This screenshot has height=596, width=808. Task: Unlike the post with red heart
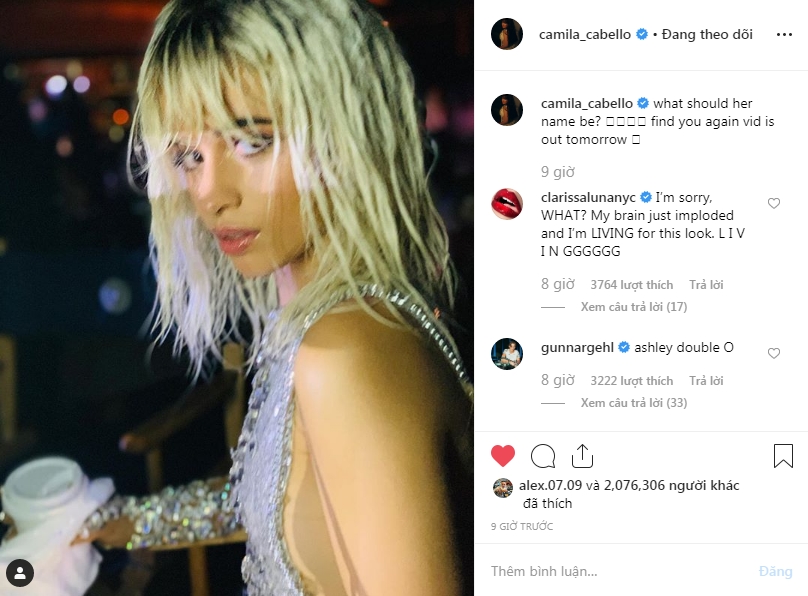coord(503,456)
